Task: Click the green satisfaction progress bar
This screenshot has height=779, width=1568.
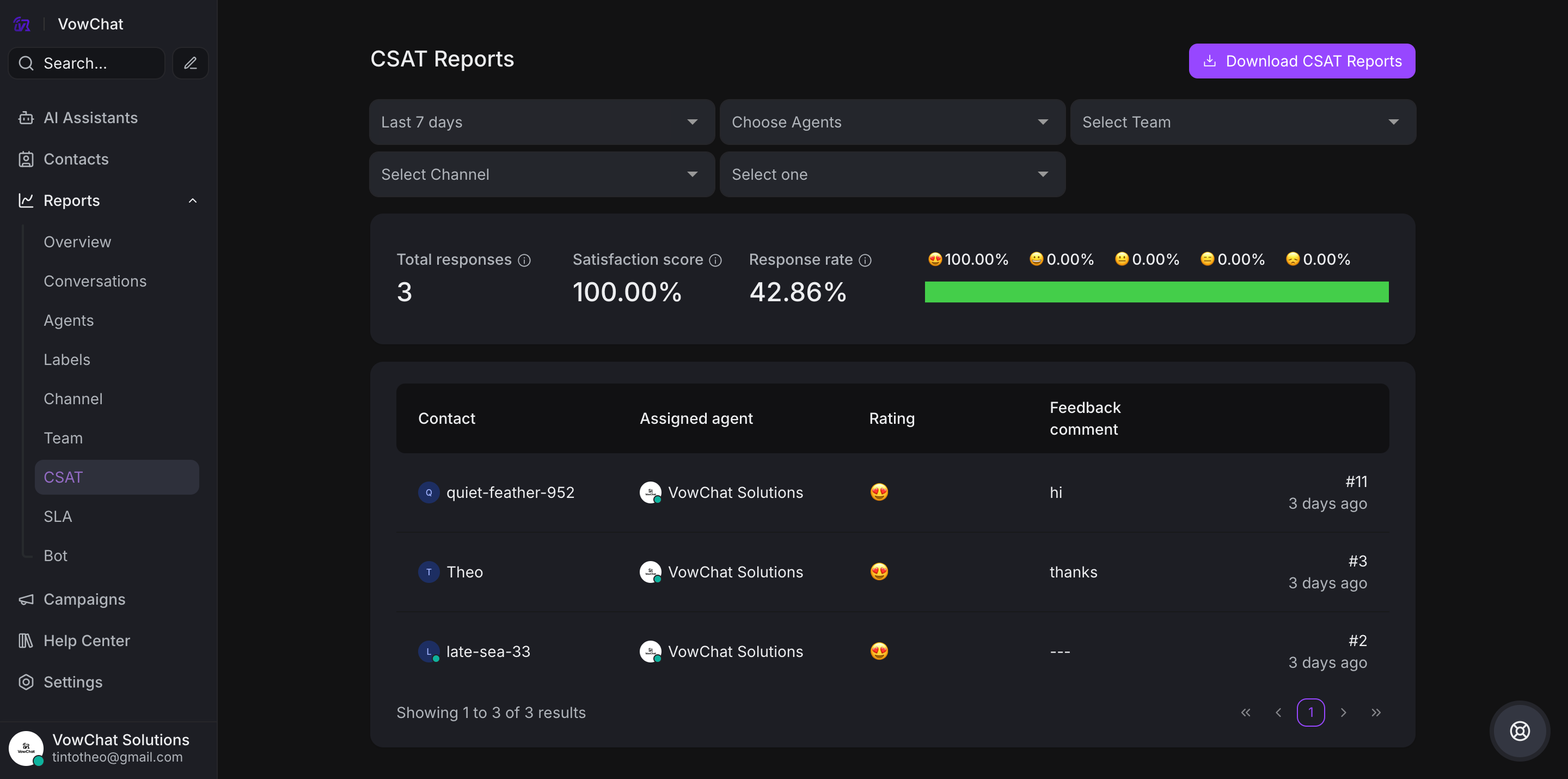Action: pyautogui.click(x=1156, y=292)
